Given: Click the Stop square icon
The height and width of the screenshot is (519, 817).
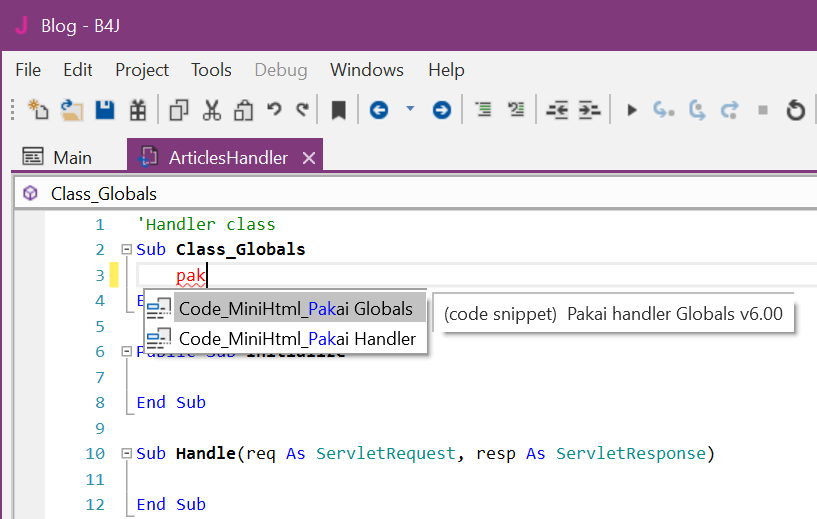Looking at the screenshot, I should pyautogui.click(x=763, y=110).
